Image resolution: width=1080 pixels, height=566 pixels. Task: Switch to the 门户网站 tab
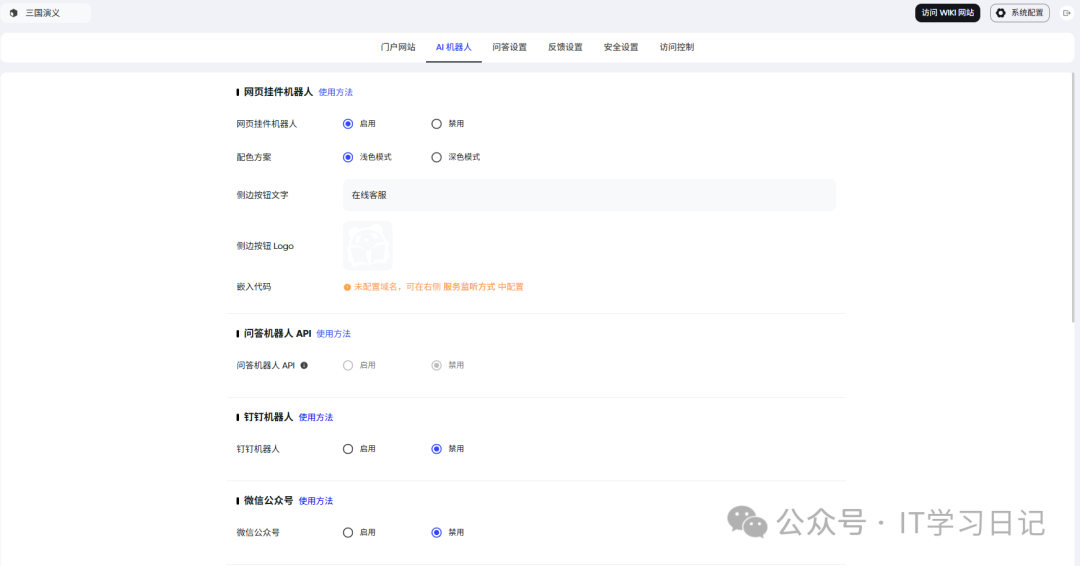tap(398, 48)
